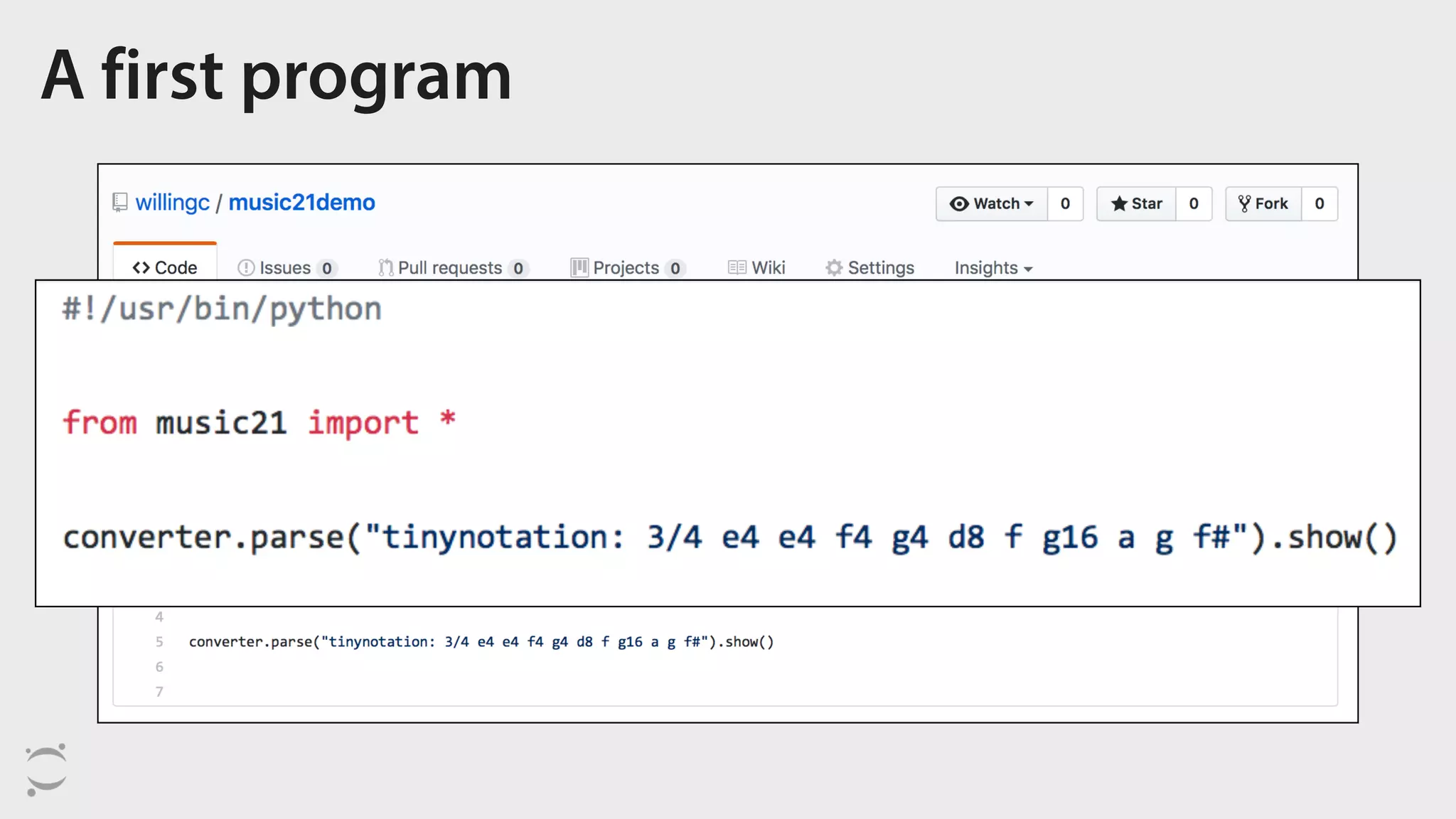View the forks count beside Fork

pos(1319,204)
